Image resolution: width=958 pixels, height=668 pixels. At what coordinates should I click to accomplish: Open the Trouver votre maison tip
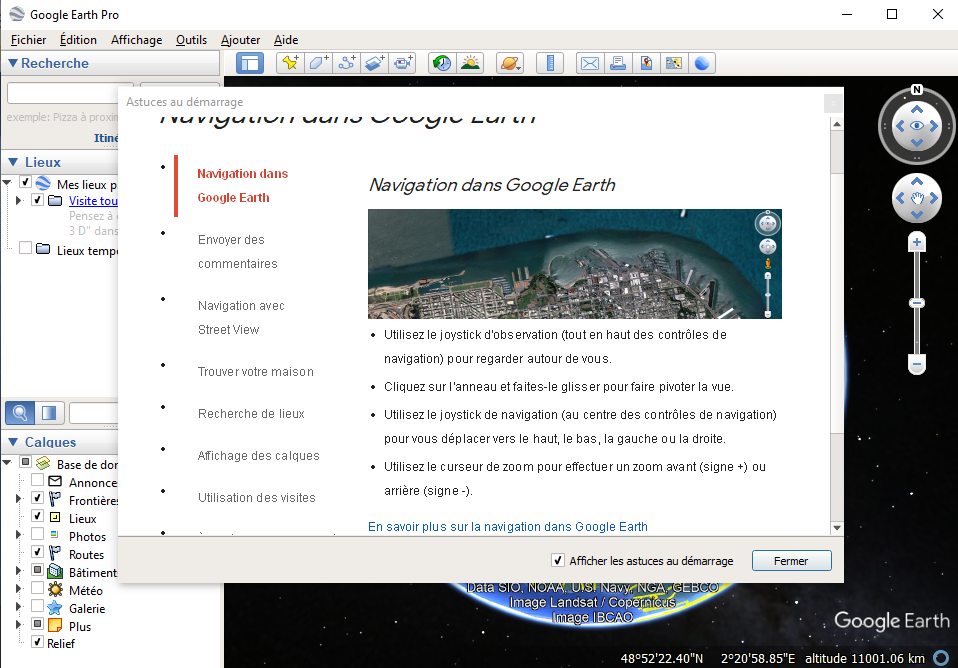(x=255, y=372)
